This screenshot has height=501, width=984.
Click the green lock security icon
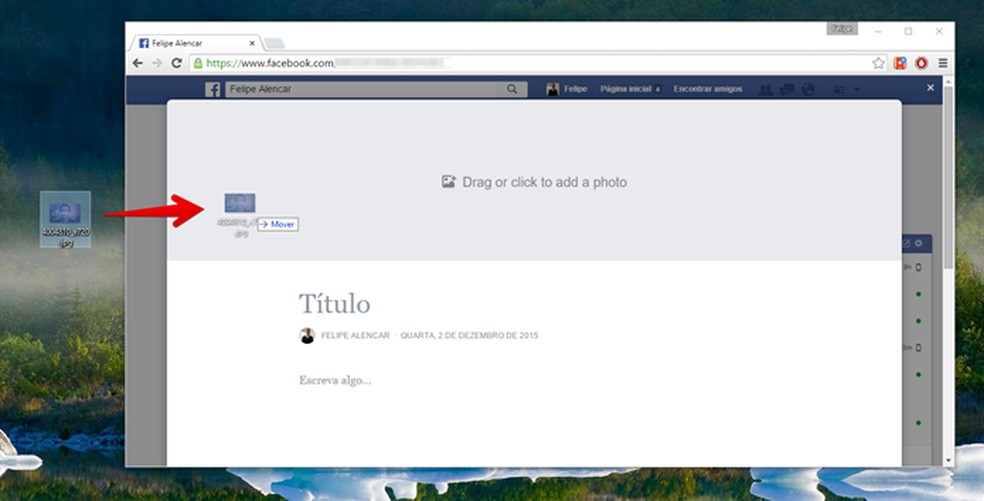[x=198, y=63]
